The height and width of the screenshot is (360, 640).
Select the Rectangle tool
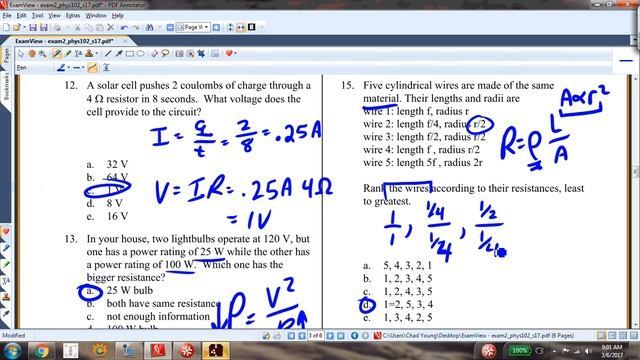click(x=130, y=53)
